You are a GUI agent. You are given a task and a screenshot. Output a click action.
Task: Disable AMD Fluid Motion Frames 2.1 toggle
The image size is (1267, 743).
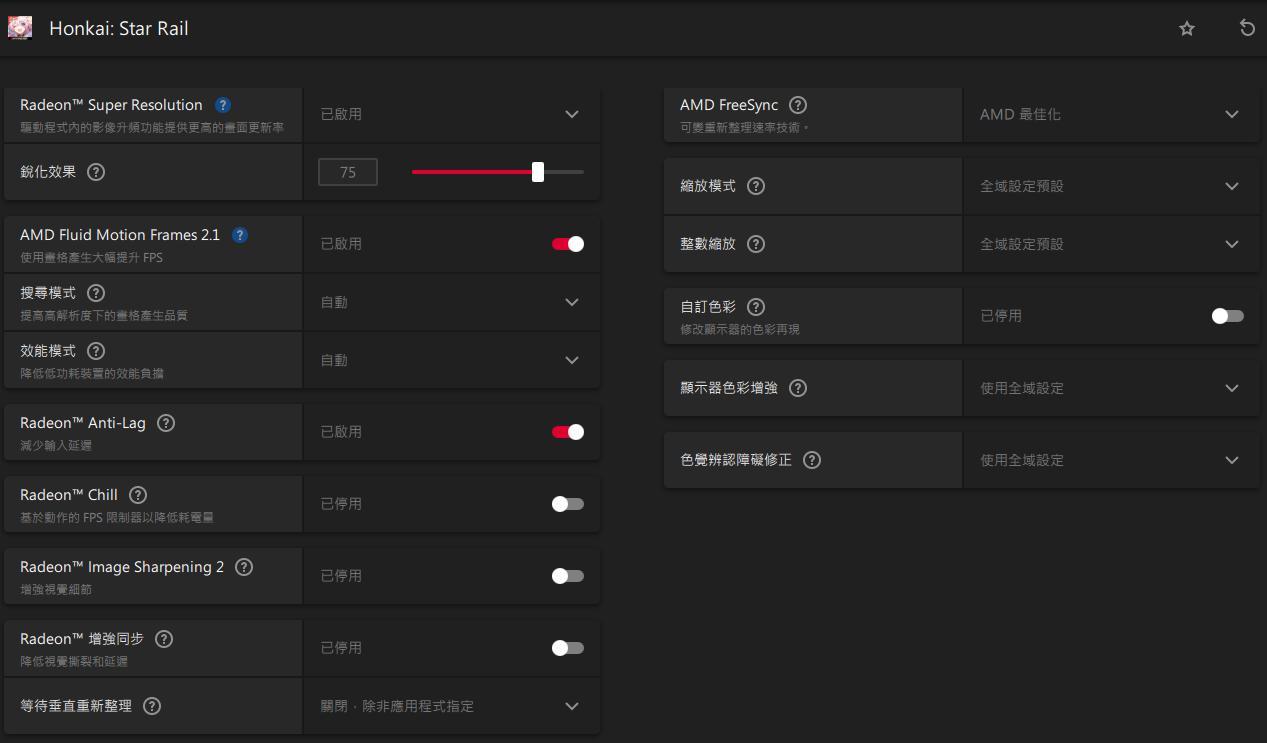click(x=568, y=244)
